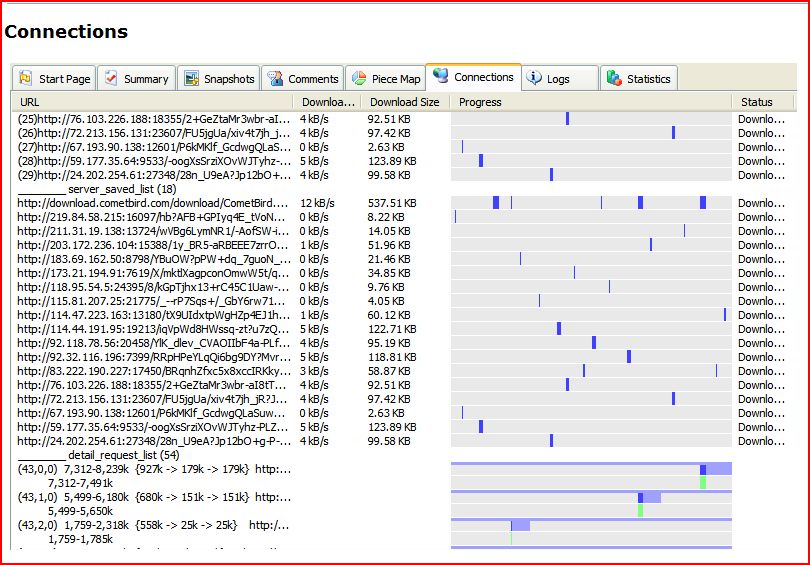Select the (26)http://72.213.156.131:23607 row
This screenshot has width=810, height=565.
[403, 133]
